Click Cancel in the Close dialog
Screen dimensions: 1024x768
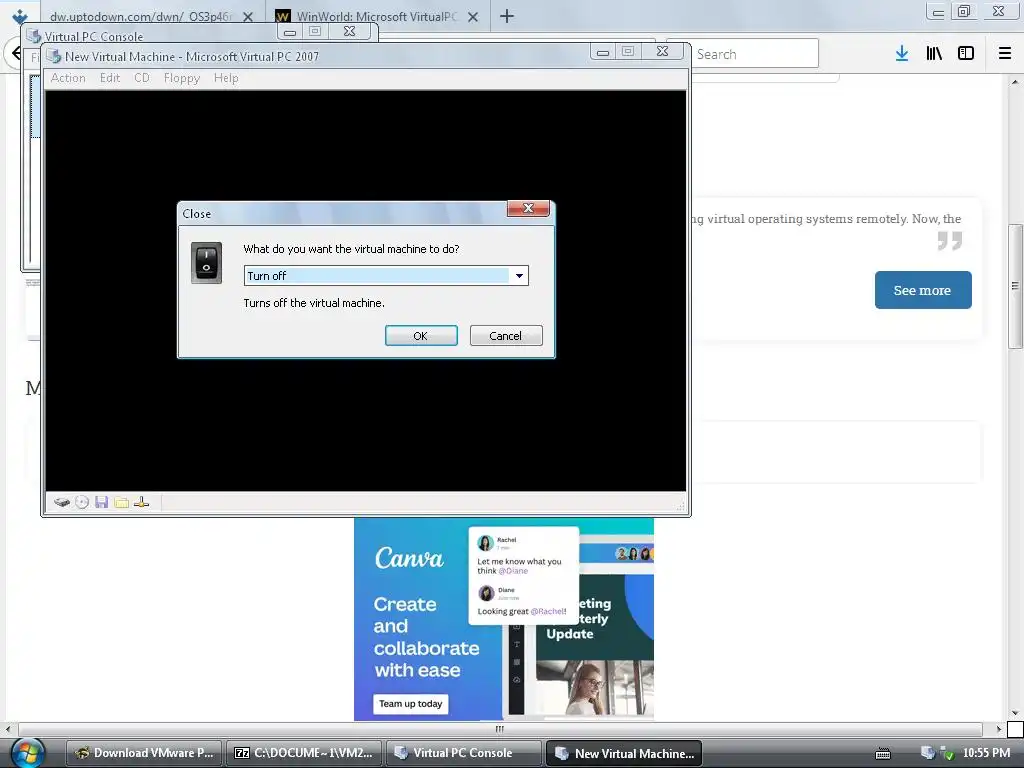[506, 336]
